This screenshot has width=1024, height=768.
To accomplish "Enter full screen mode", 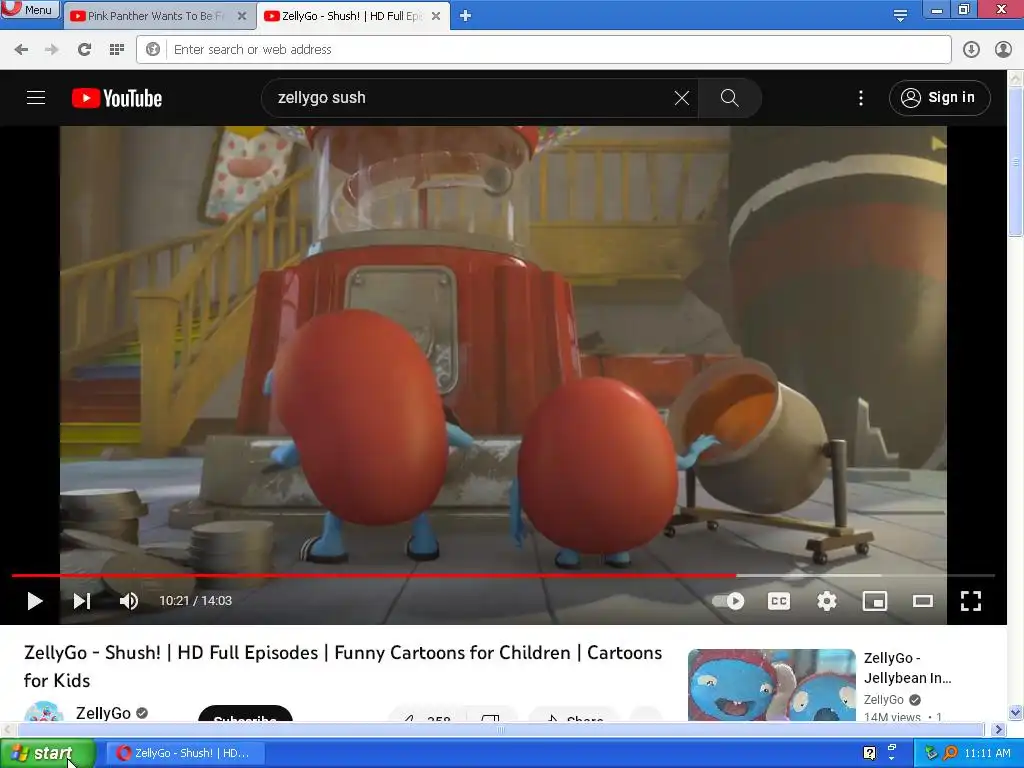I will tap(970, 601).
